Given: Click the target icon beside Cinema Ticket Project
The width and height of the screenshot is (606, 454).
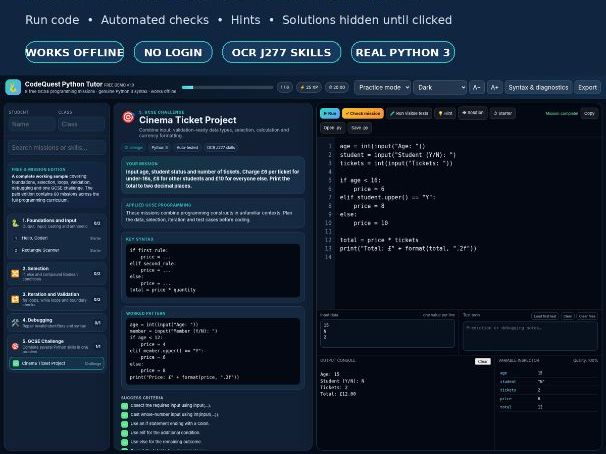Looking at the screenshot, I should [128, 117].
